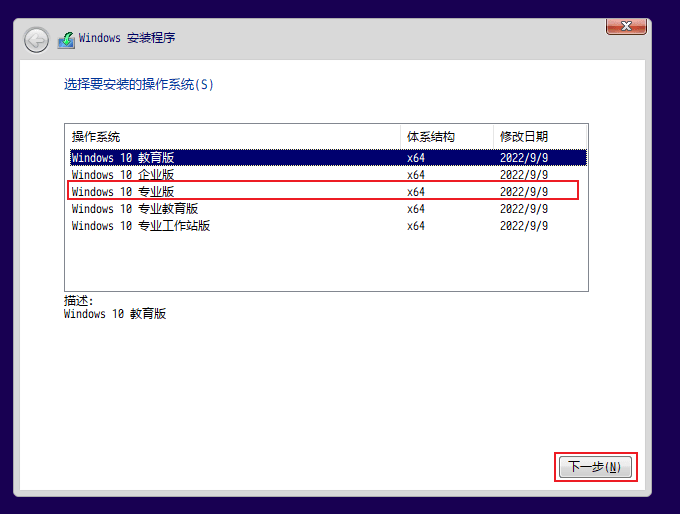Click the 下一步(N) button
This screenshot has width=680, height=514.
click(595, 467)
